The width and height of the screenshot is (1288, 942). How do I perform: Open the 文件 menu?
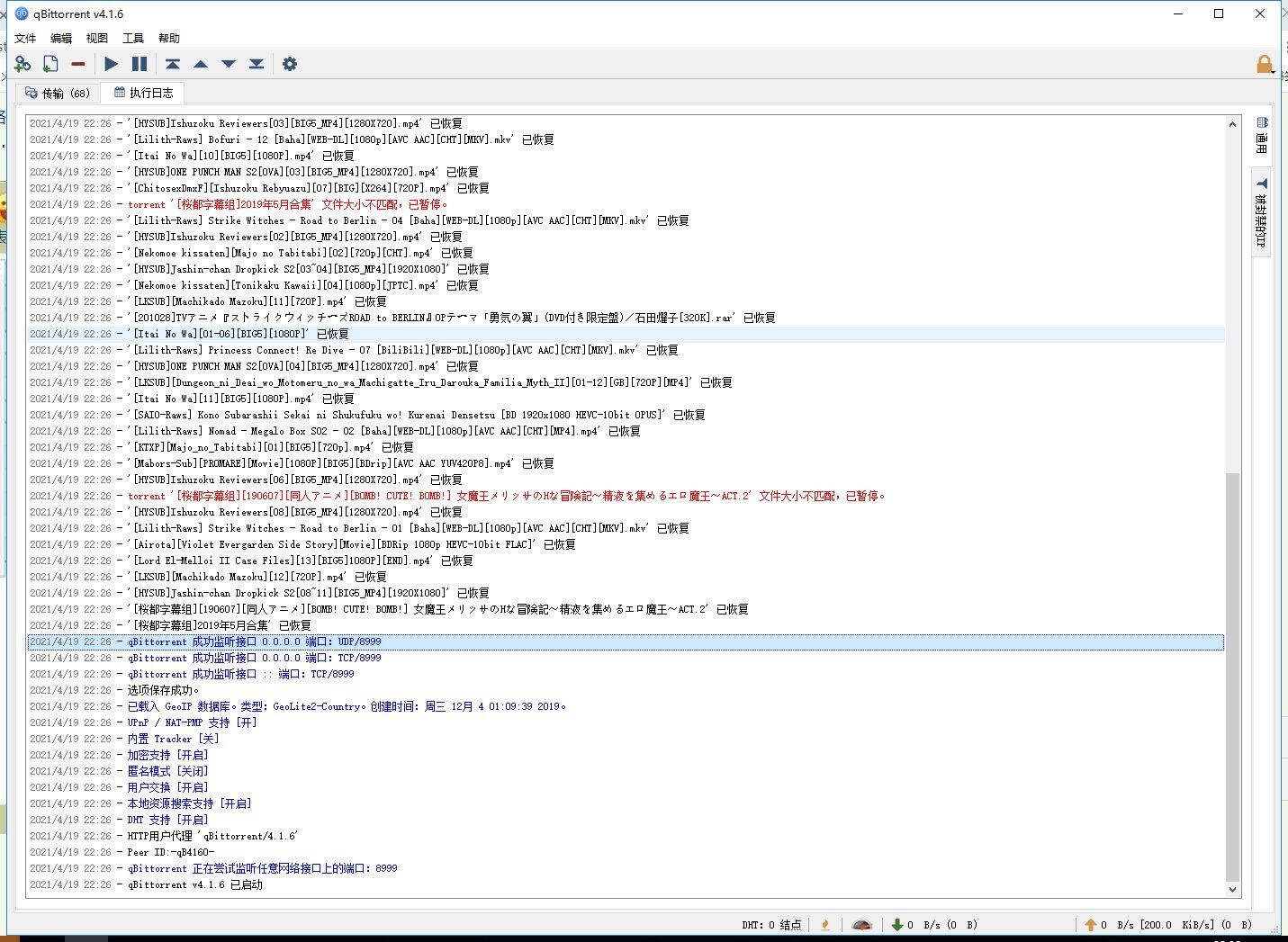25,38
